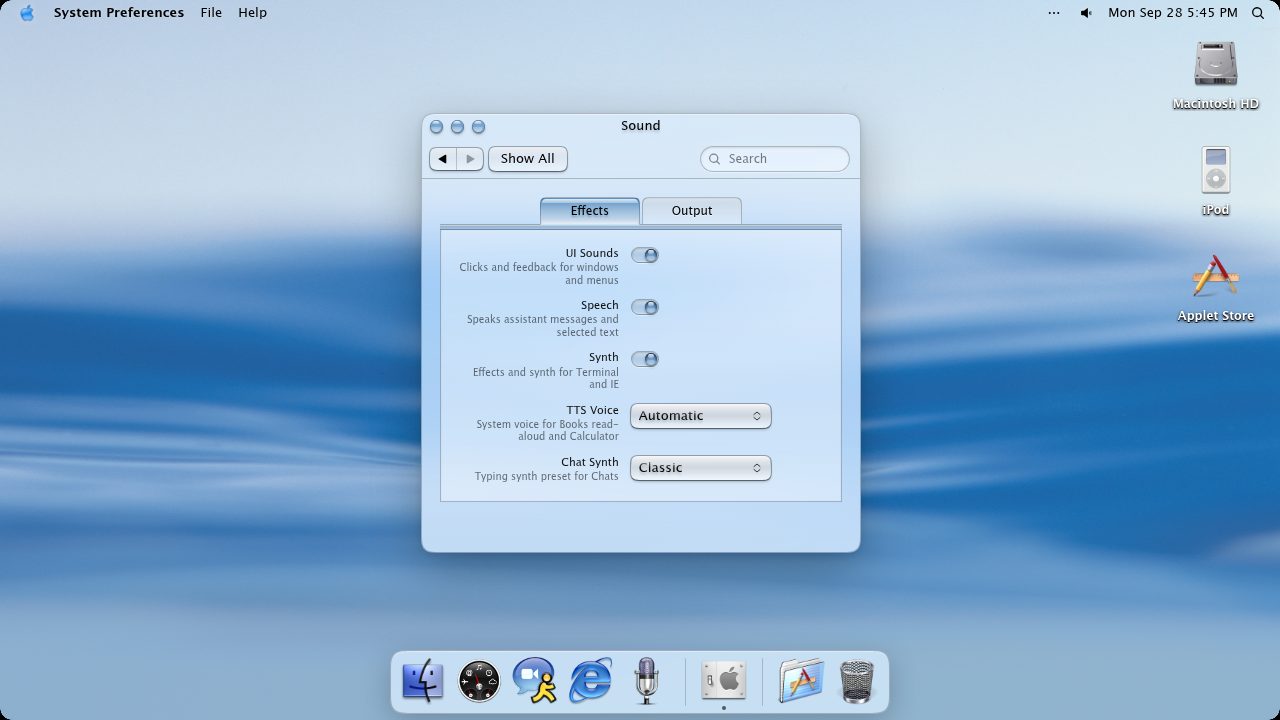Zoom the Sound window with third button
The width and height of the screenshot is (1280, 720).
pyautogui.click(x=478, y=127)
